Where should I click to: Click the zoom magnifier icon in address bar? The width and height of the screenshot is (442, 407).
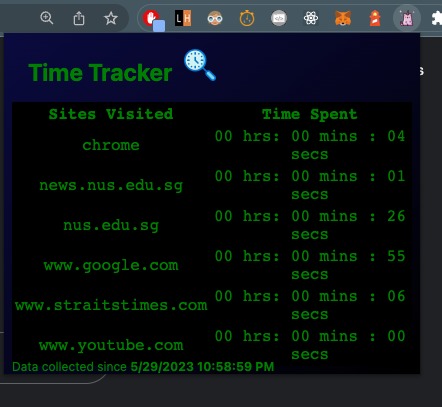(47, 18)
